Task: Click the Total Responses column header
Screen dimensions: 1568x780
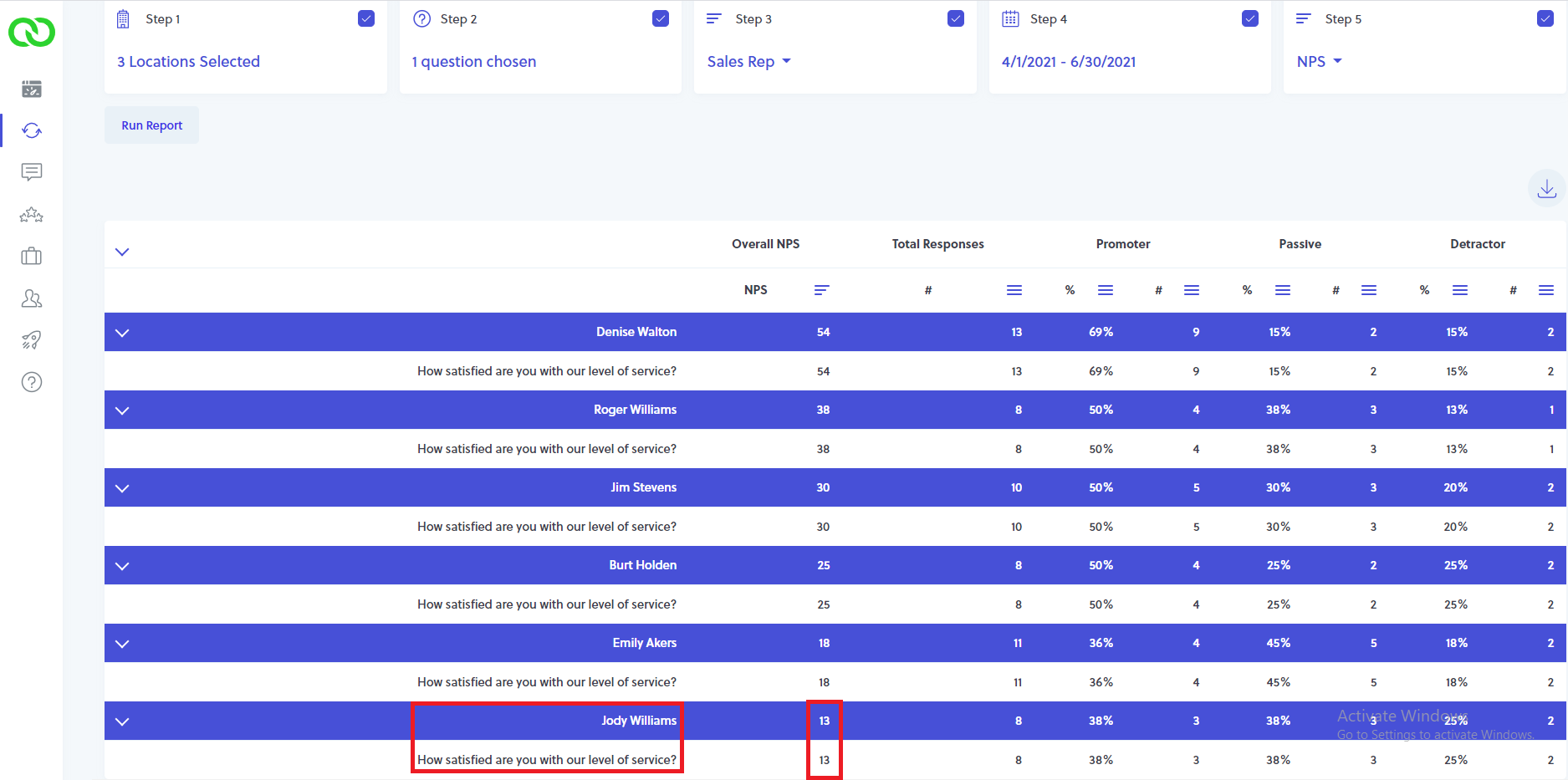Action: tap(937, 244)
